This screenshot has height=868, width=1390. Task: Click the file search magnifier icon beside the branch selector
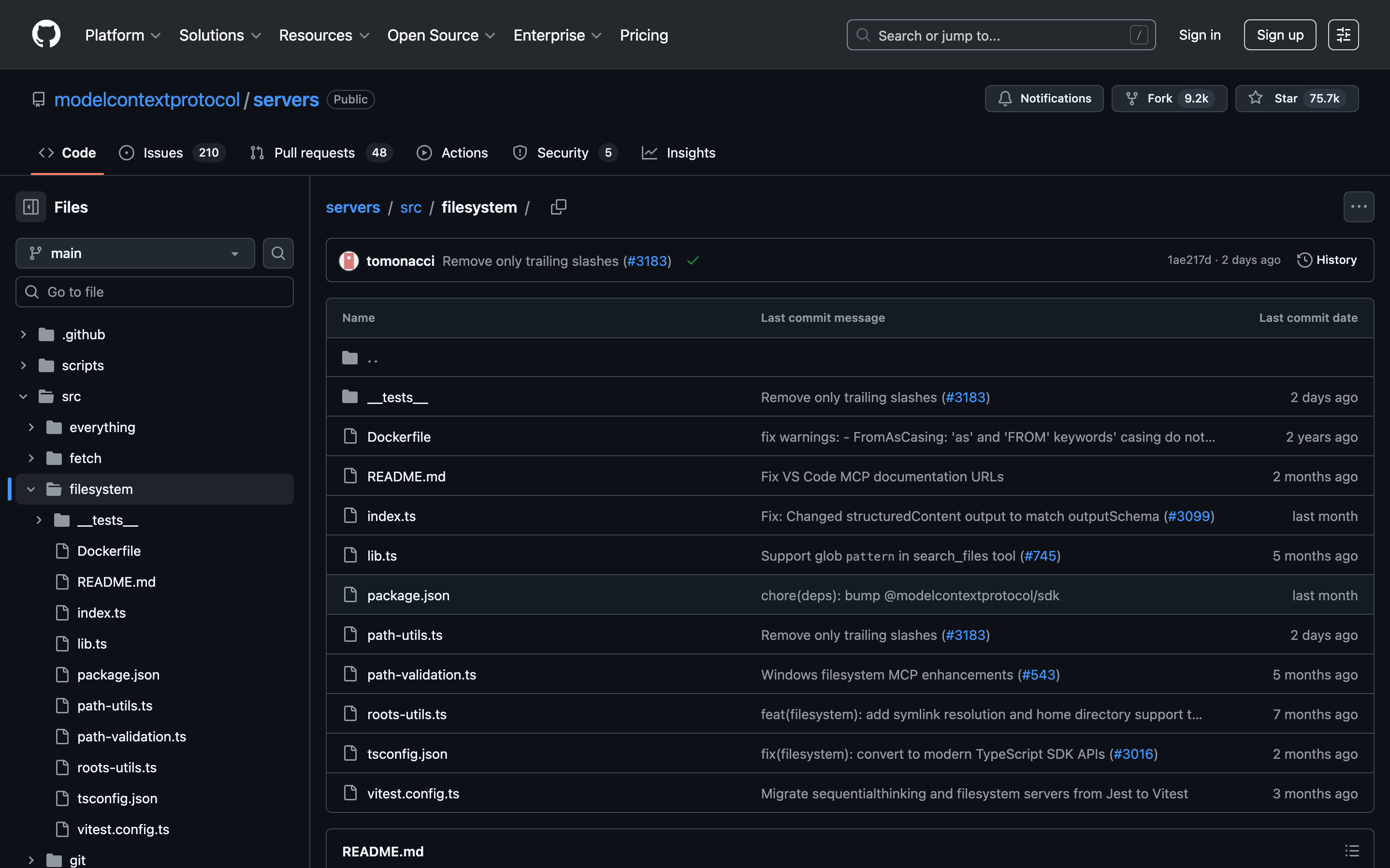click(x=278, y=253)
